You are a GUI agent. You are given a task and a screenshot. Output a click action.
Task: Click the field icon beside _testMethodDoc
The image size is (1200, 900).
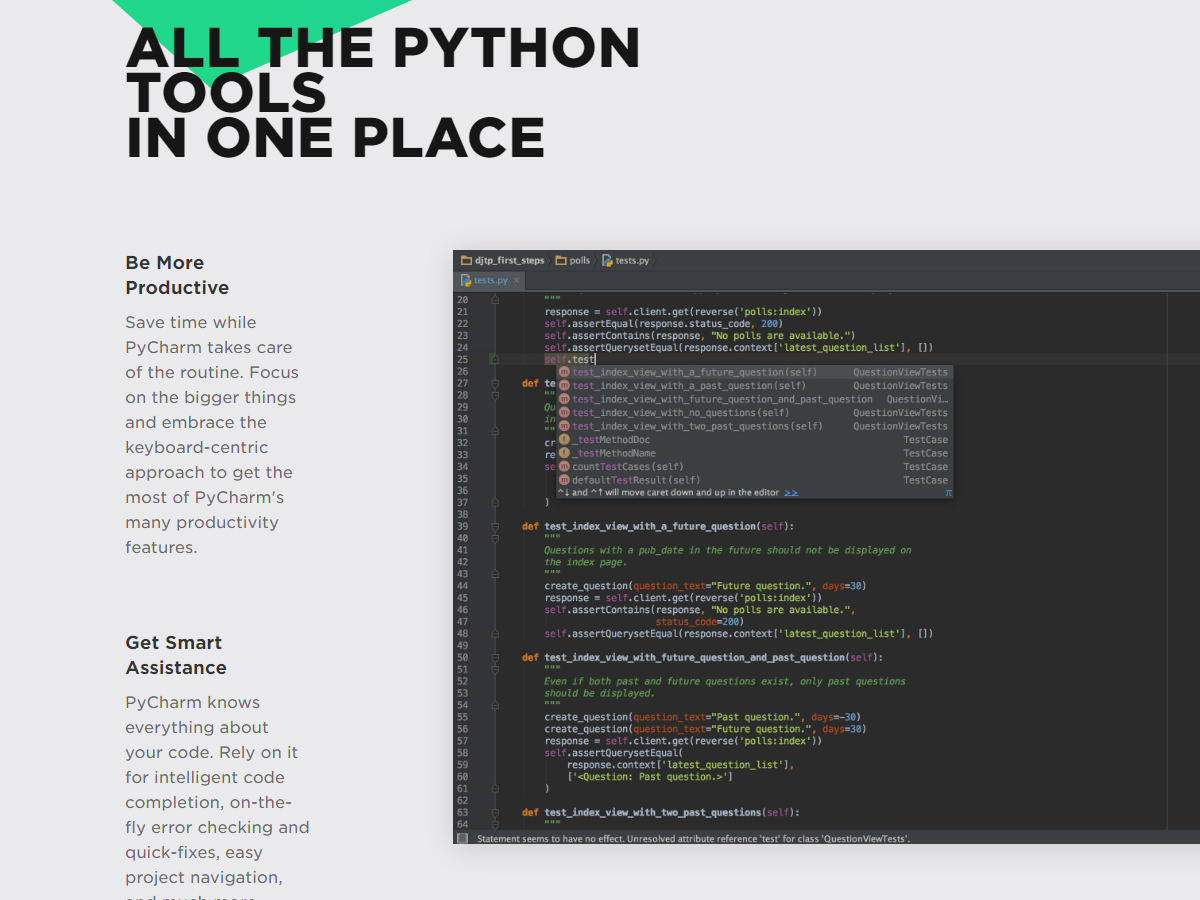[564, 440]
